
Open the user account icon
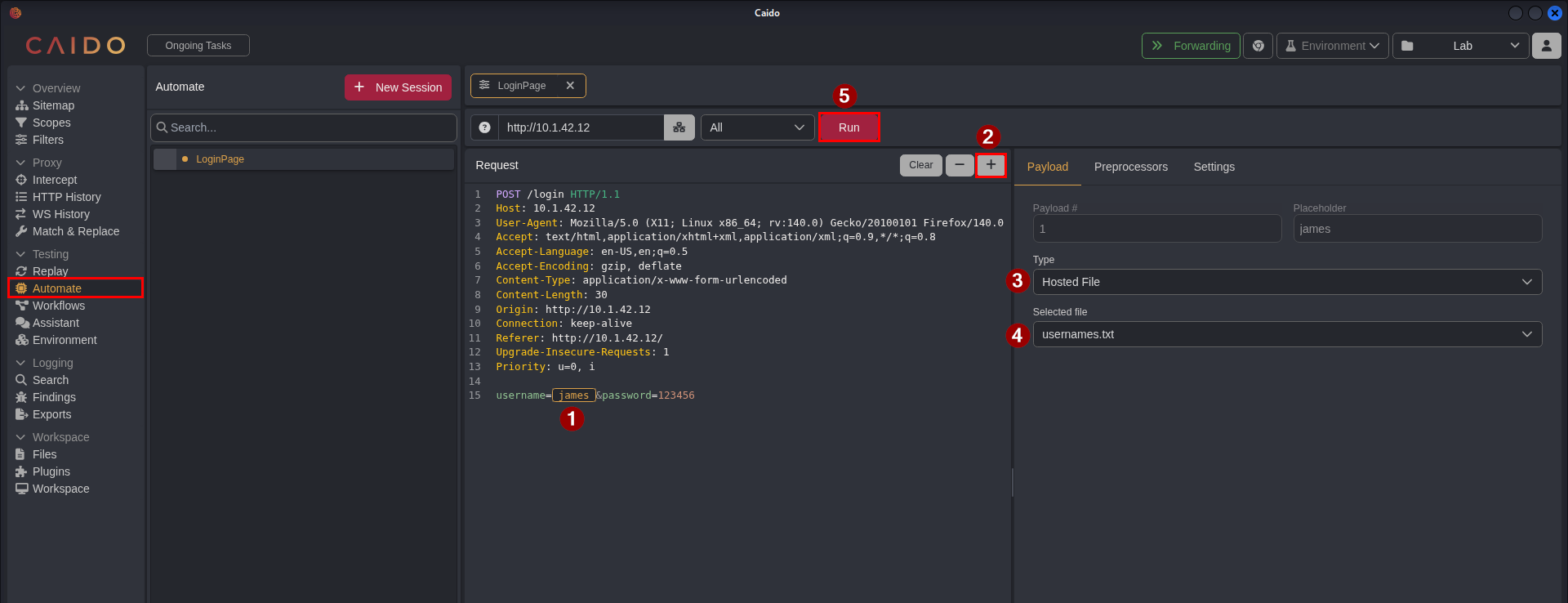(1546, 46)
